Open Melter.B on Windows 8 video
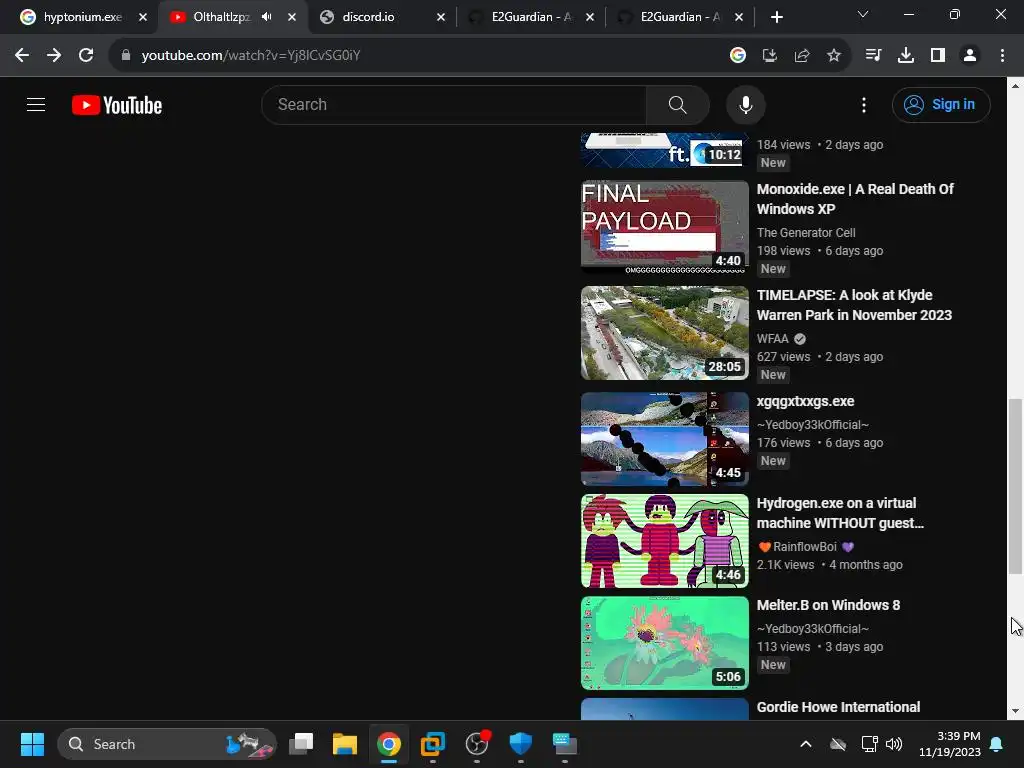The image size is (1024, 768). [x=828, y=605]
